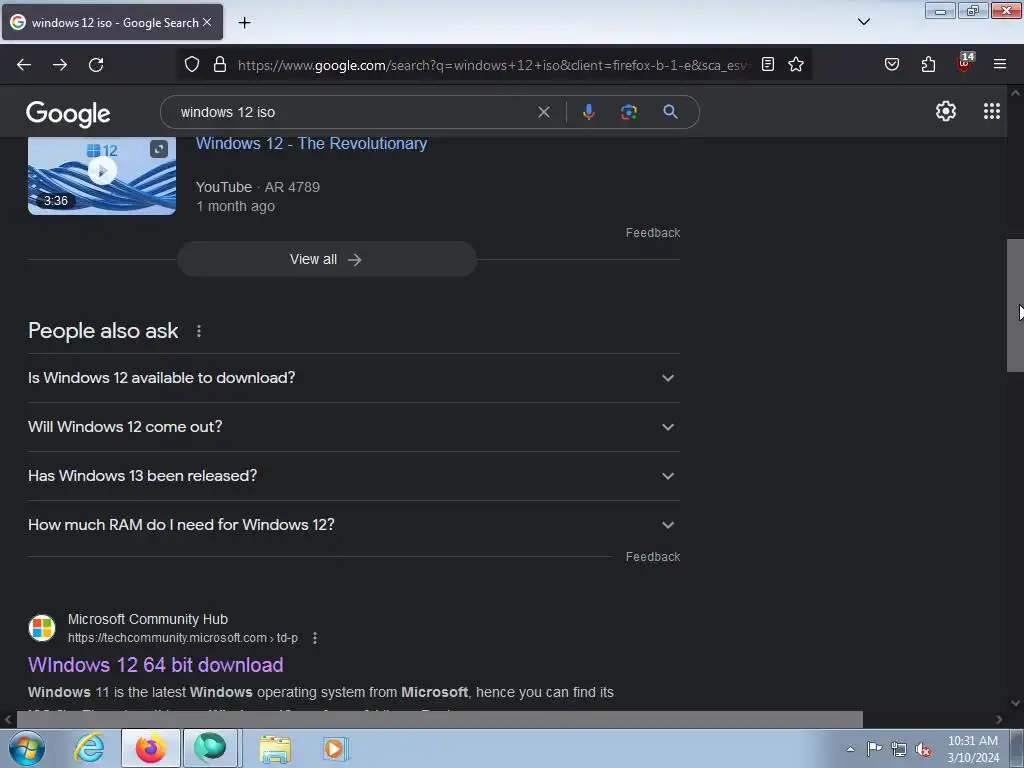Click Feedback link below the videos section
The width and height of the screenshot is (1024, 768).
[x=652, y=232]
